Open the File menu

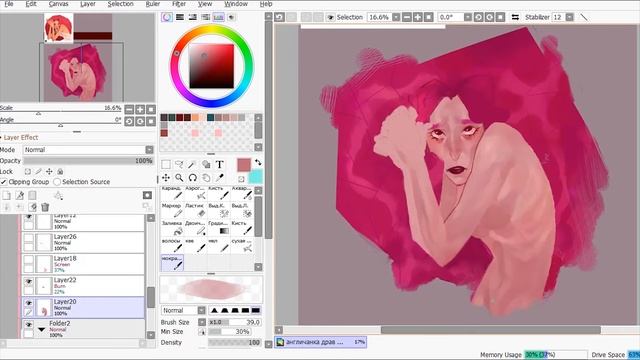click(9, 4)
